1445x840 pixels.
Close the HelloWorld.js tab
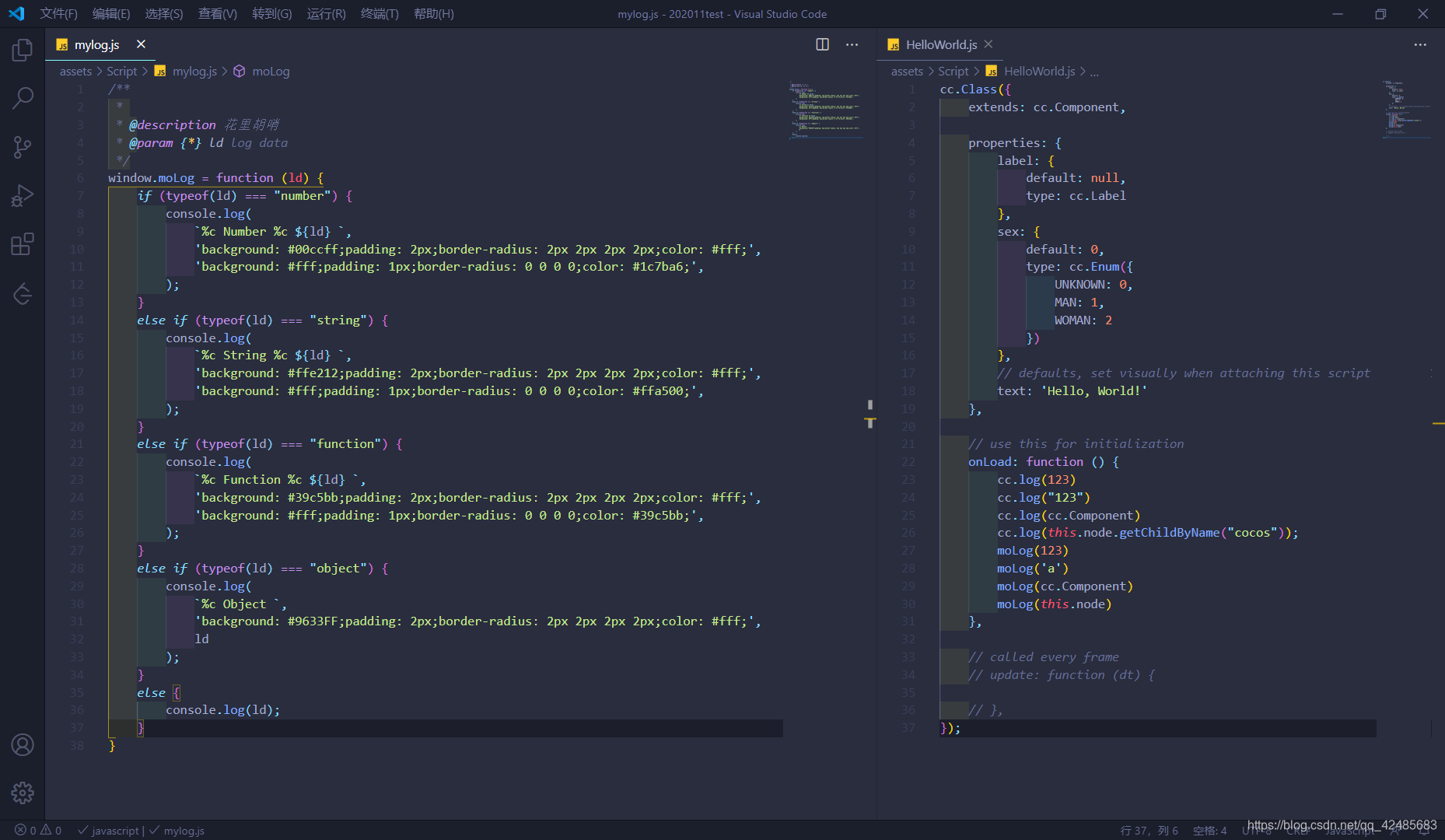(x=988, y=44)
